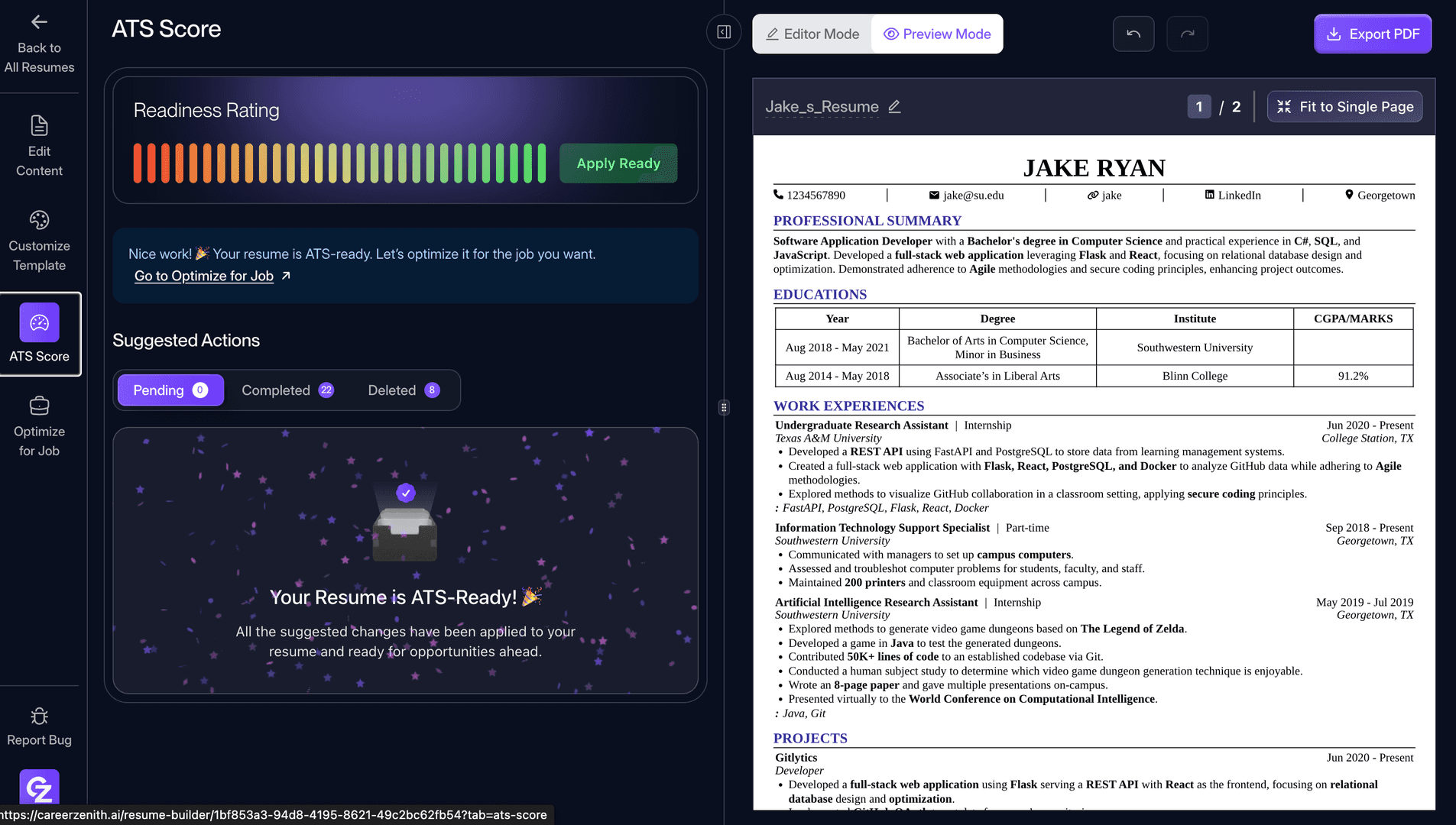Select the Deleted actions tab
1456x825 pixels.
click(x=404, y=390)
